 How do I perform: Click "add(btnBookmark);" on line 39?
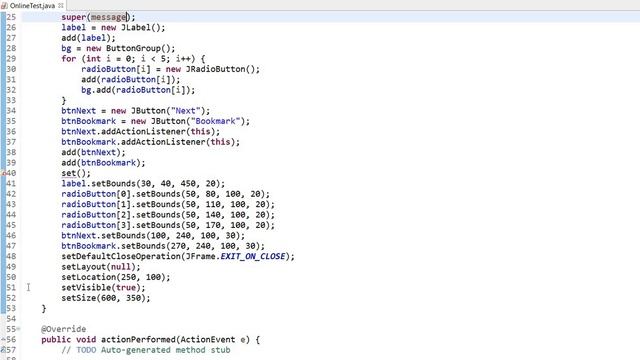[x=103, y=163]
